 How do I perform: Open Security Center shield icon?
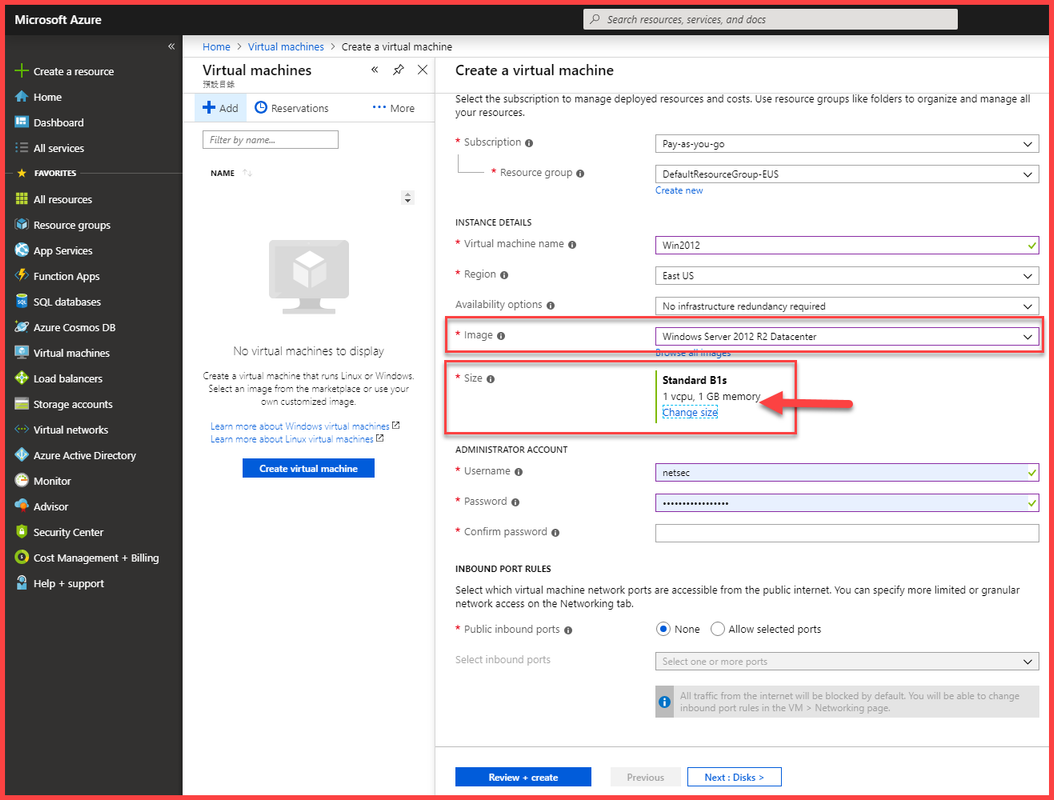point(22,532)
